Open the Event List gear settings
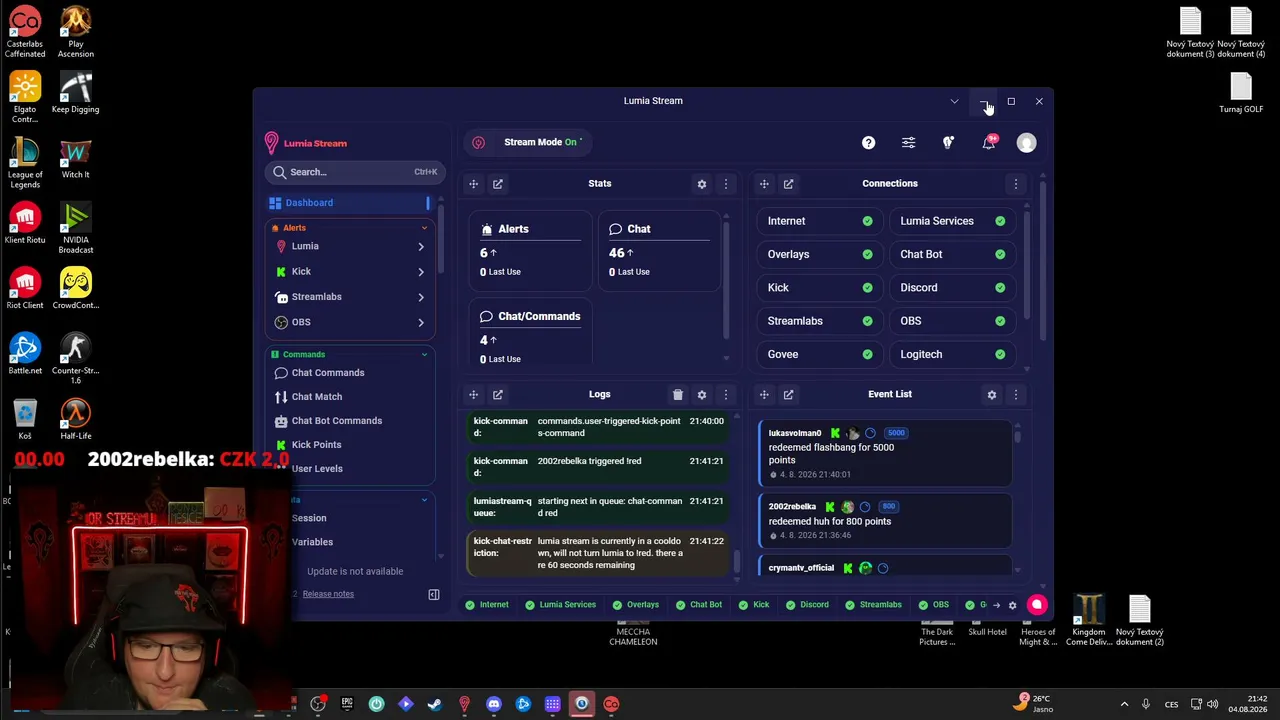The image size is (1280, 720). [x=991, y=395]
